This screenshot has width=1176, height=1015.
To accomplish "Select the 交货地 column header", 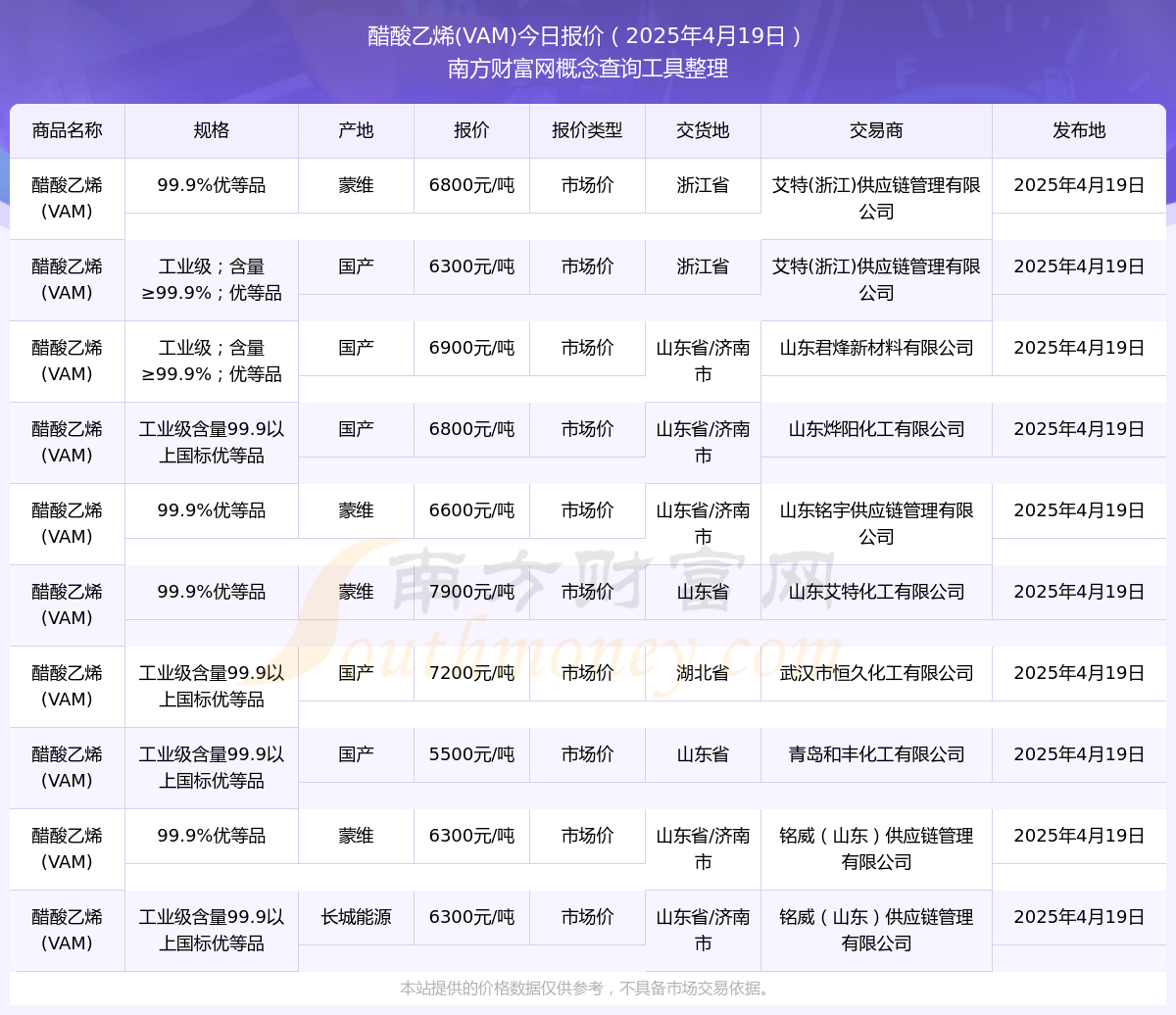I will (703, 130).
